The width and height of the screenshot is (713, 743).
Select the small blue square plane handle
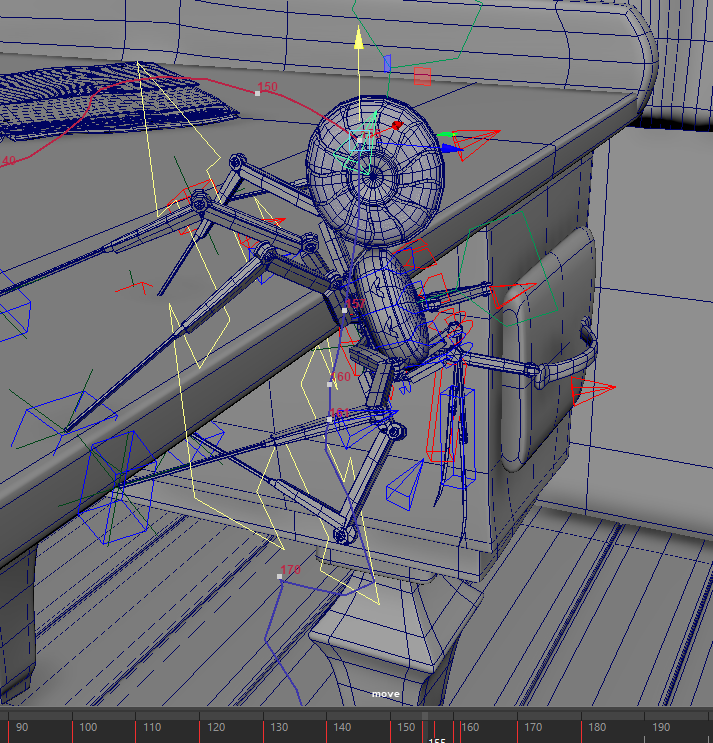click(x=387, y=62)
